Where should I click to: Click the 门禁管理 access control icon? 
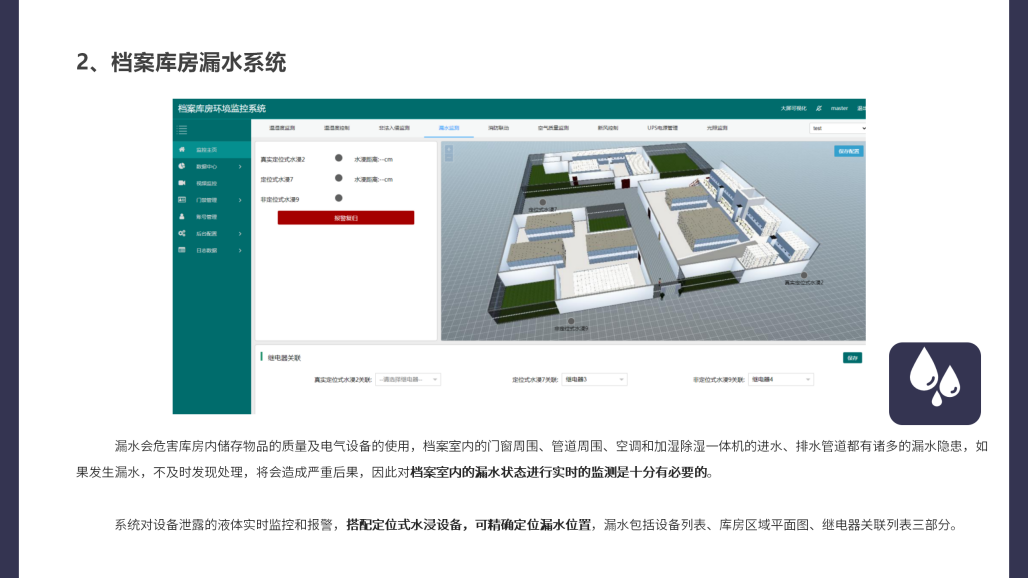click(180, 198)
